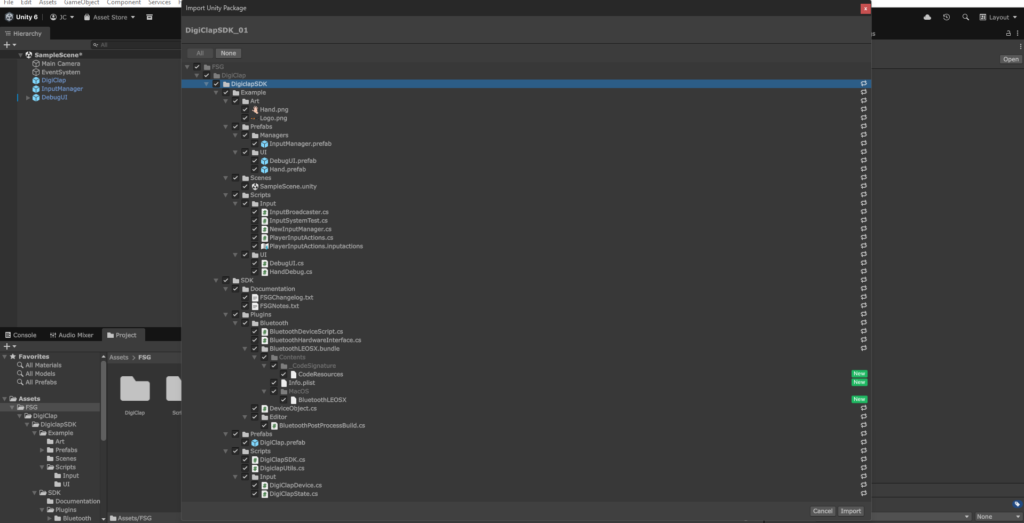Image resolution: width=1024 pixels, height=523 pixels.
Task: Click the cloud services icon in toolbar
Action: 927,17
